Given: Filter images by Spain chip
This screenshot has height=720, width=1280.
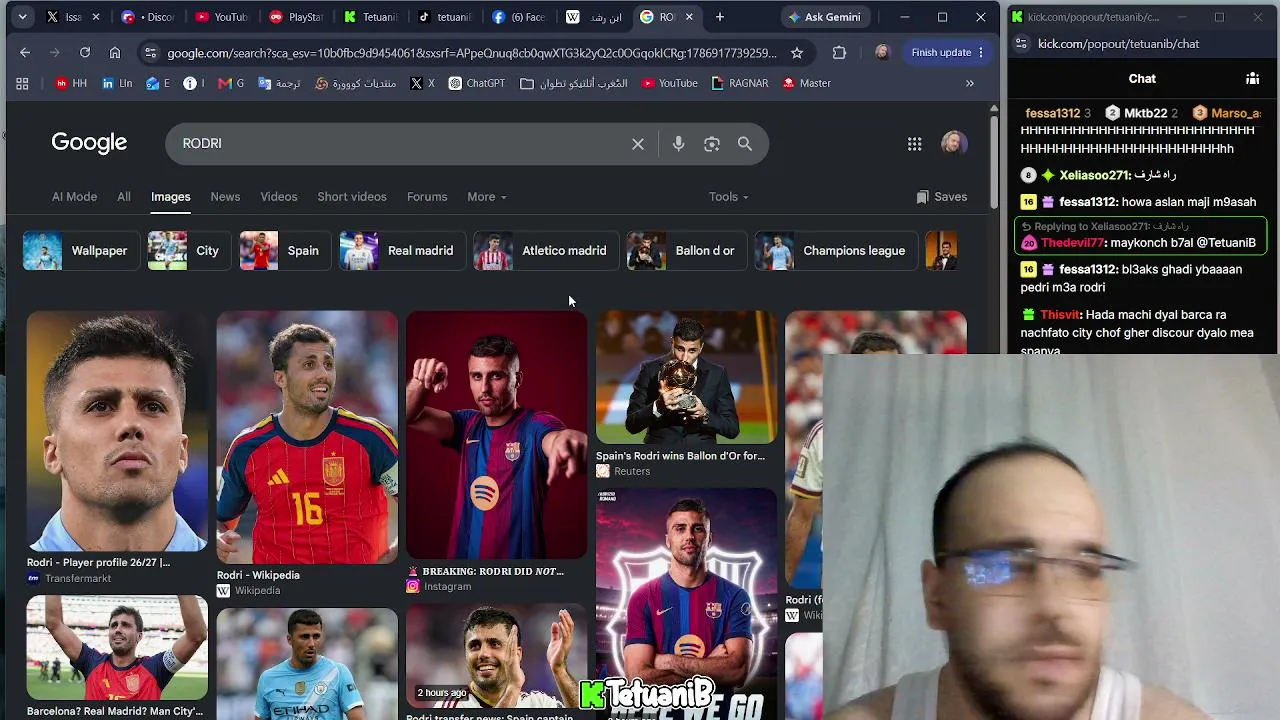Looking at the screenshot, I should click(x=284, y=251).
